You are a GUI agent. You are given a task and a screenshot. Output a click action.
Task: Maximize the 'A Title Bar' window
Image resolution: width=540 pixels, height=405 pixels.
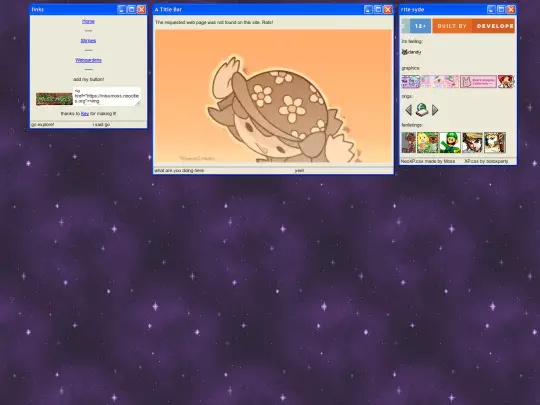click(378, 10)
